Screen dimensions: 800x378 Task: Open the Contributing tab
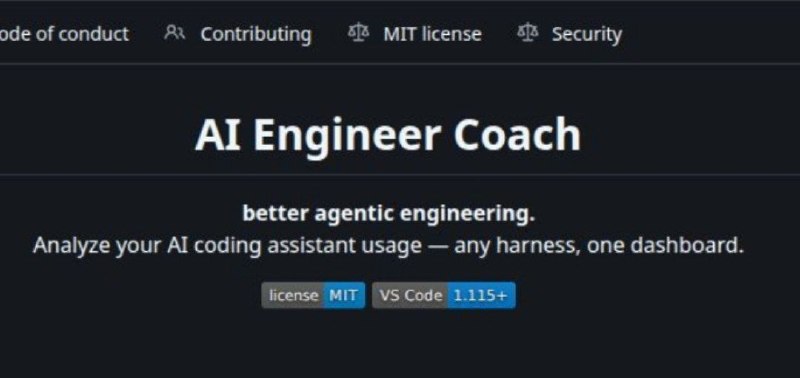(238, 34)
